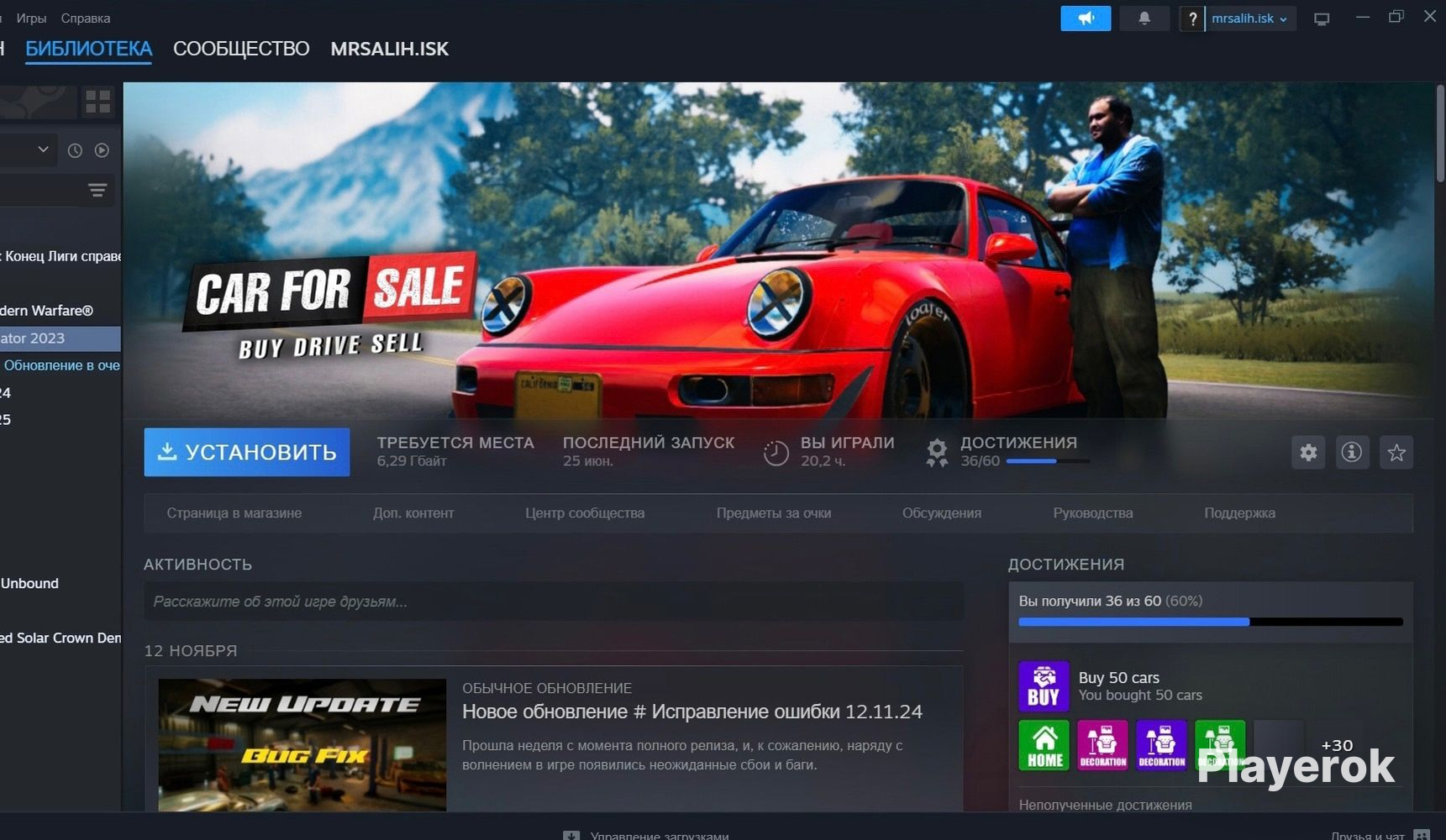
Task: Go to the СООБЩЕСТВО tab
Action: (241, 49)
